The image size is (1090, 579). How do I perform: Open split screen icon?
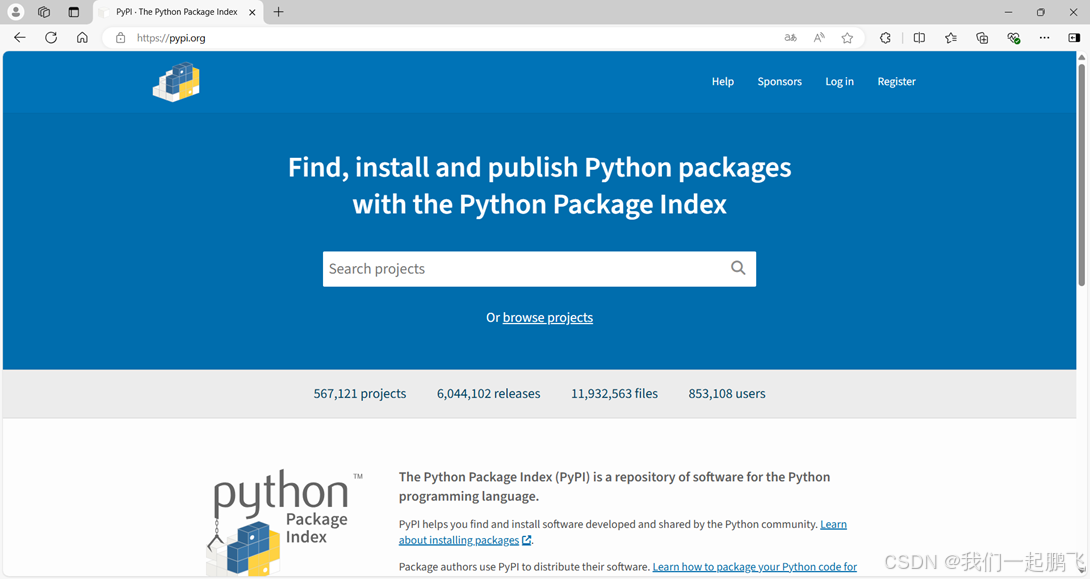[x=919, y=38]
